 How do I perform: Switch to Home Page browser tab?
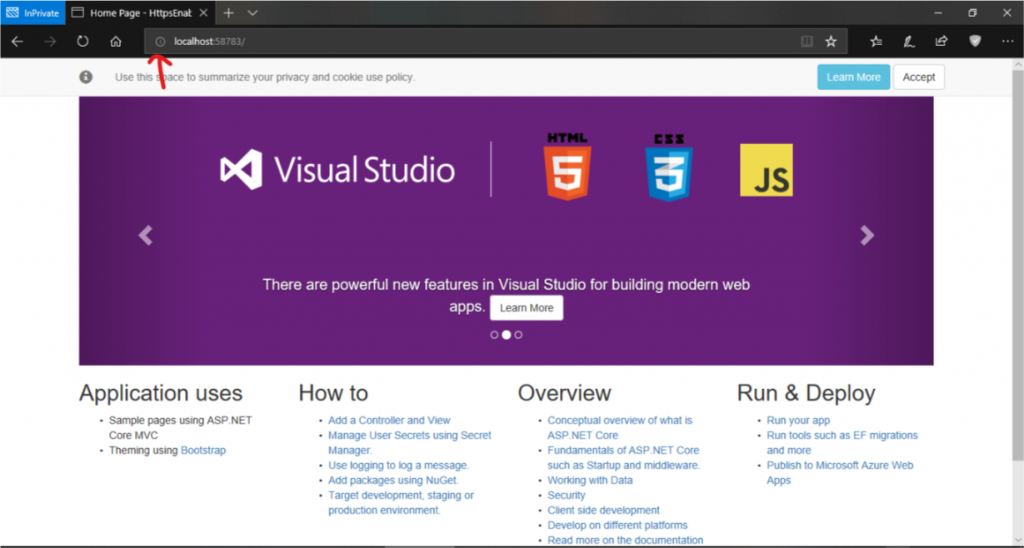tap(140, 12)
